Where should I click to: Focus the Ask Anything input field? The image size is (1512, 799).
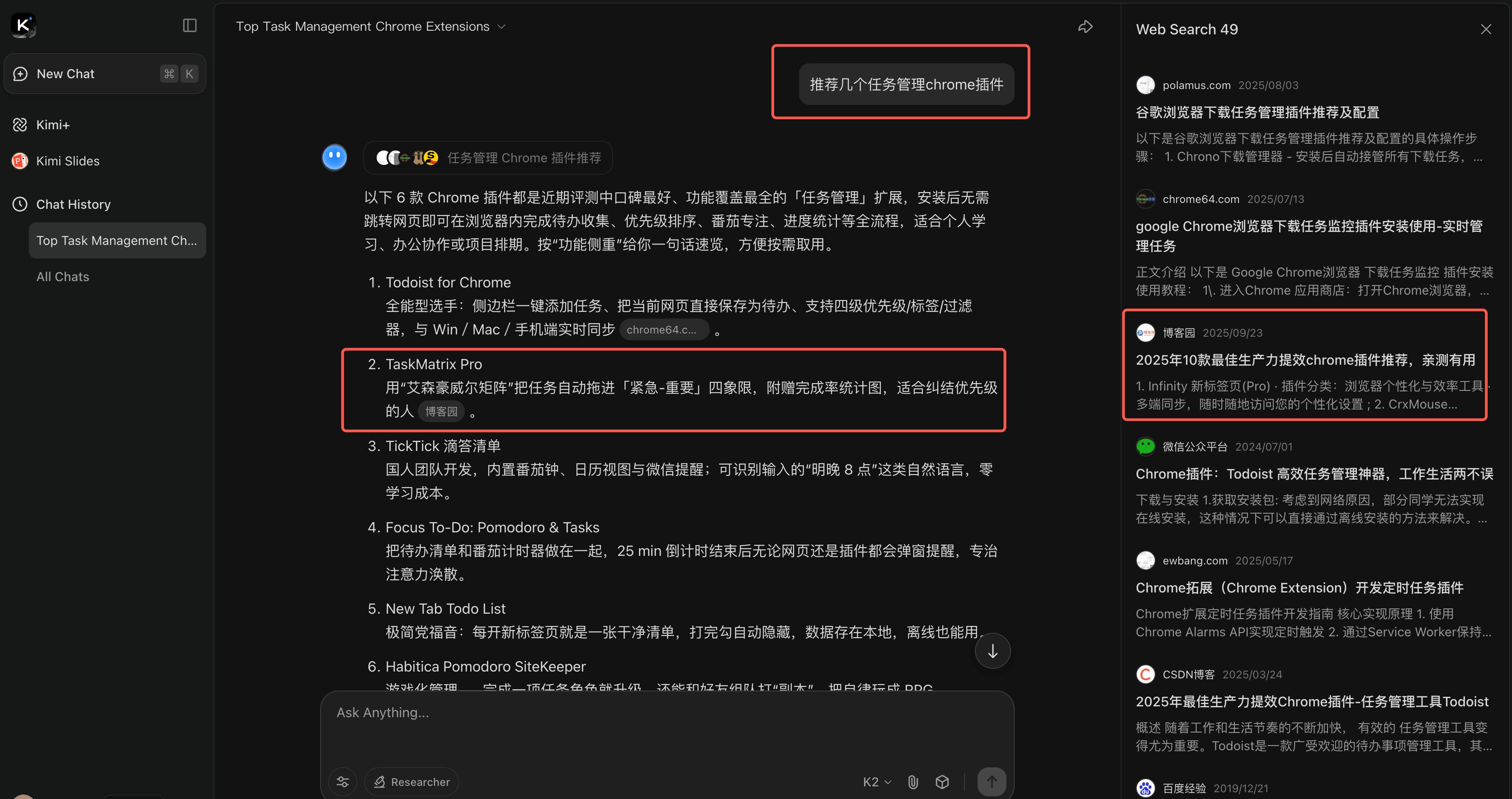(667, 713)
